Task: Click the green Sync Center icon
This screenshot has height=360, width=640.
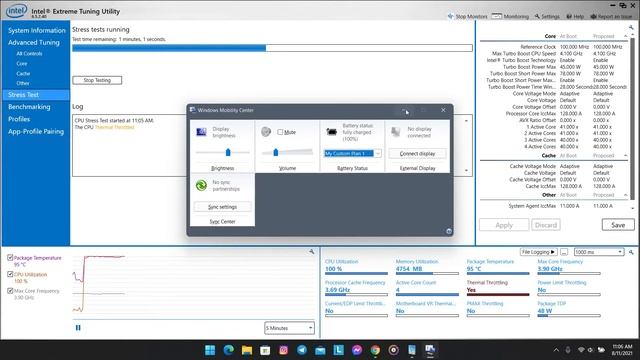Action: coord(201,185)
